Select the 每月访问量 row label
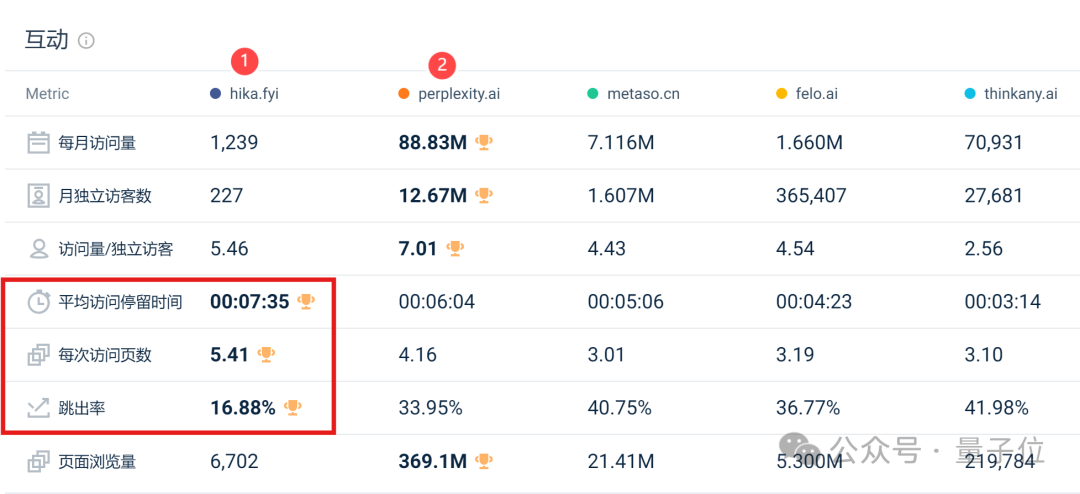This screenshot has height=494, width=1080. coord(97,143)
